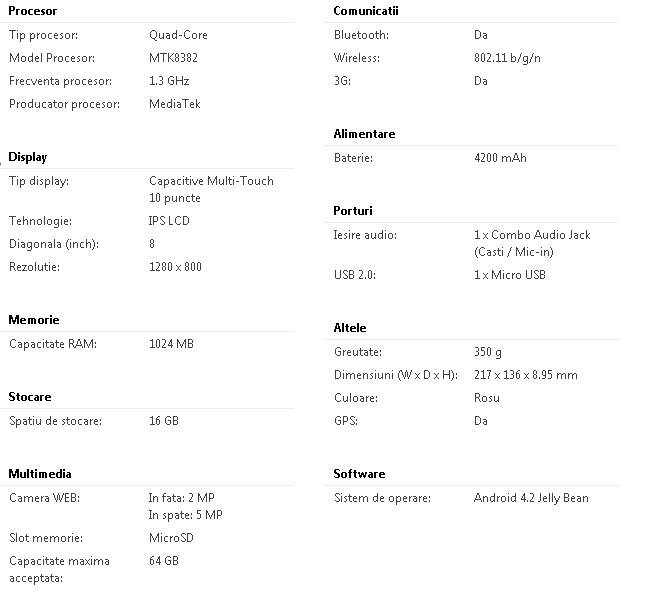Viewport: 667px width, 592px height.
Task: Select the 1 x Micro USB value
Action: coord(510,275)
